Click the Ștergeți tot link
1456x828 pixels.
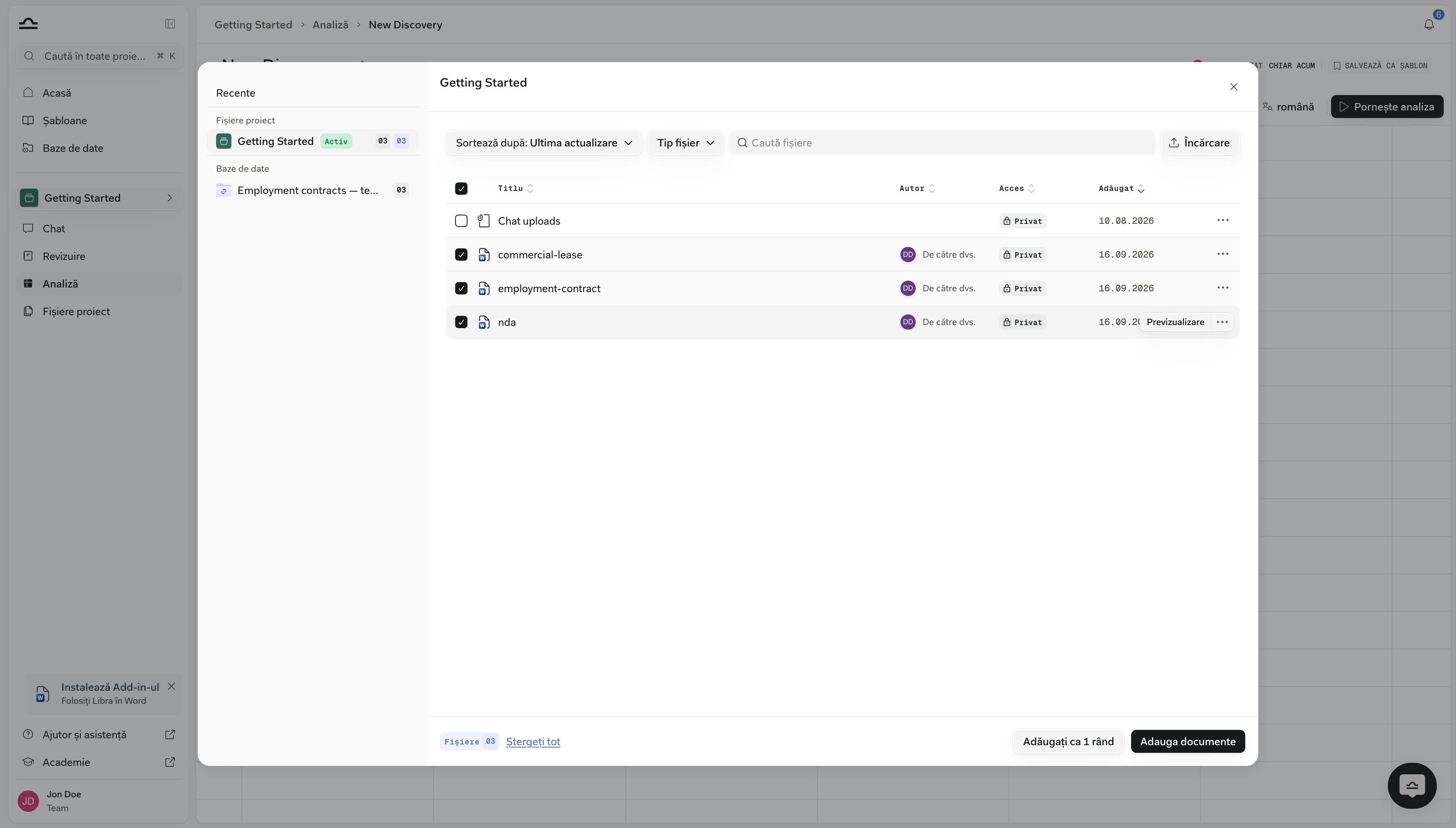click(533, 742)
